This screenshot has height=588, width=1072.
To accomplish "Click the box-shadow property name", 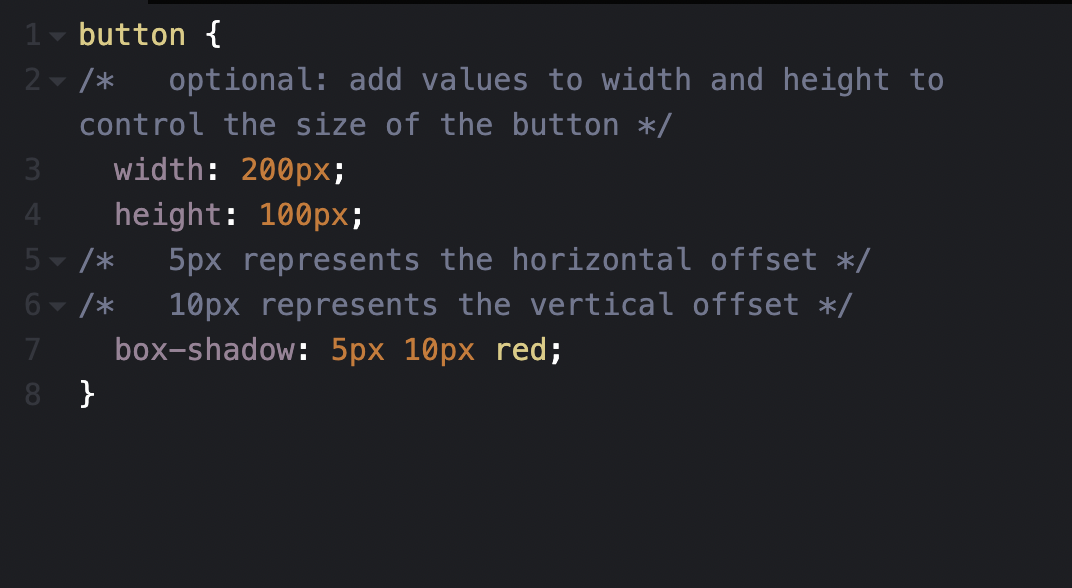I will pos(204,350).
